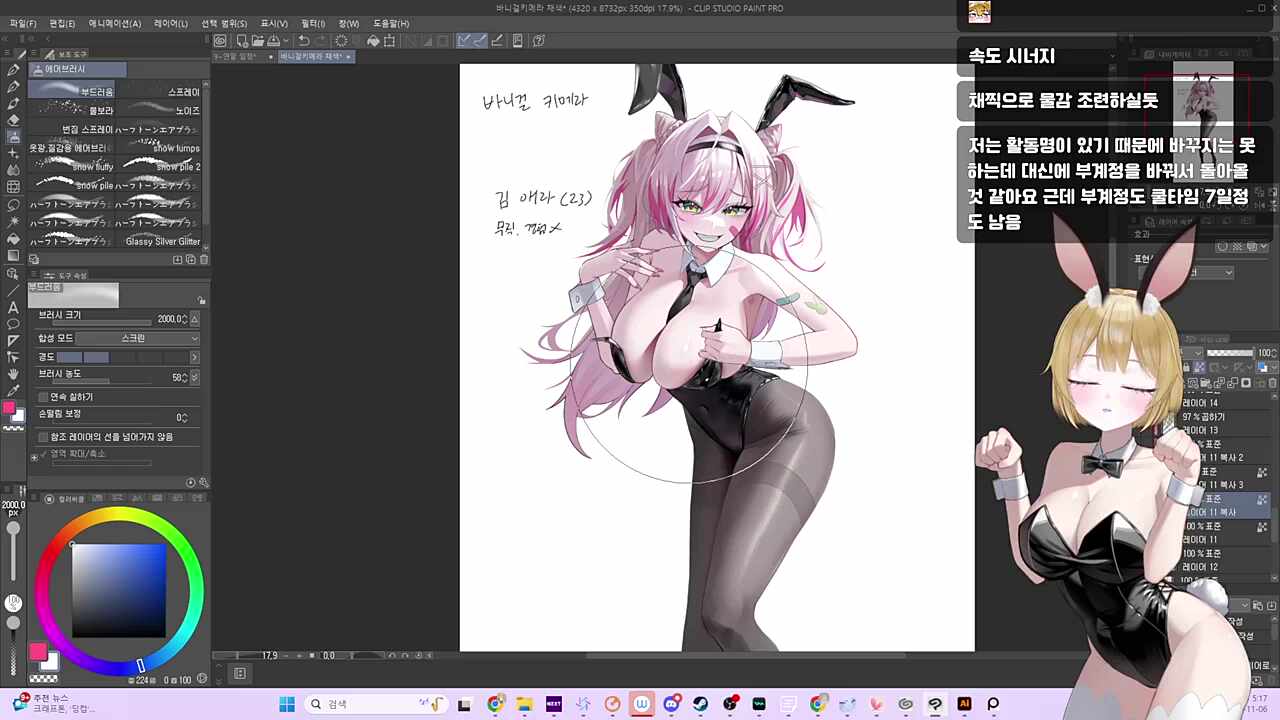Select the Auto select magic wand tool
This screenshot has height=720, width=1280.
(x=13, y=221)
